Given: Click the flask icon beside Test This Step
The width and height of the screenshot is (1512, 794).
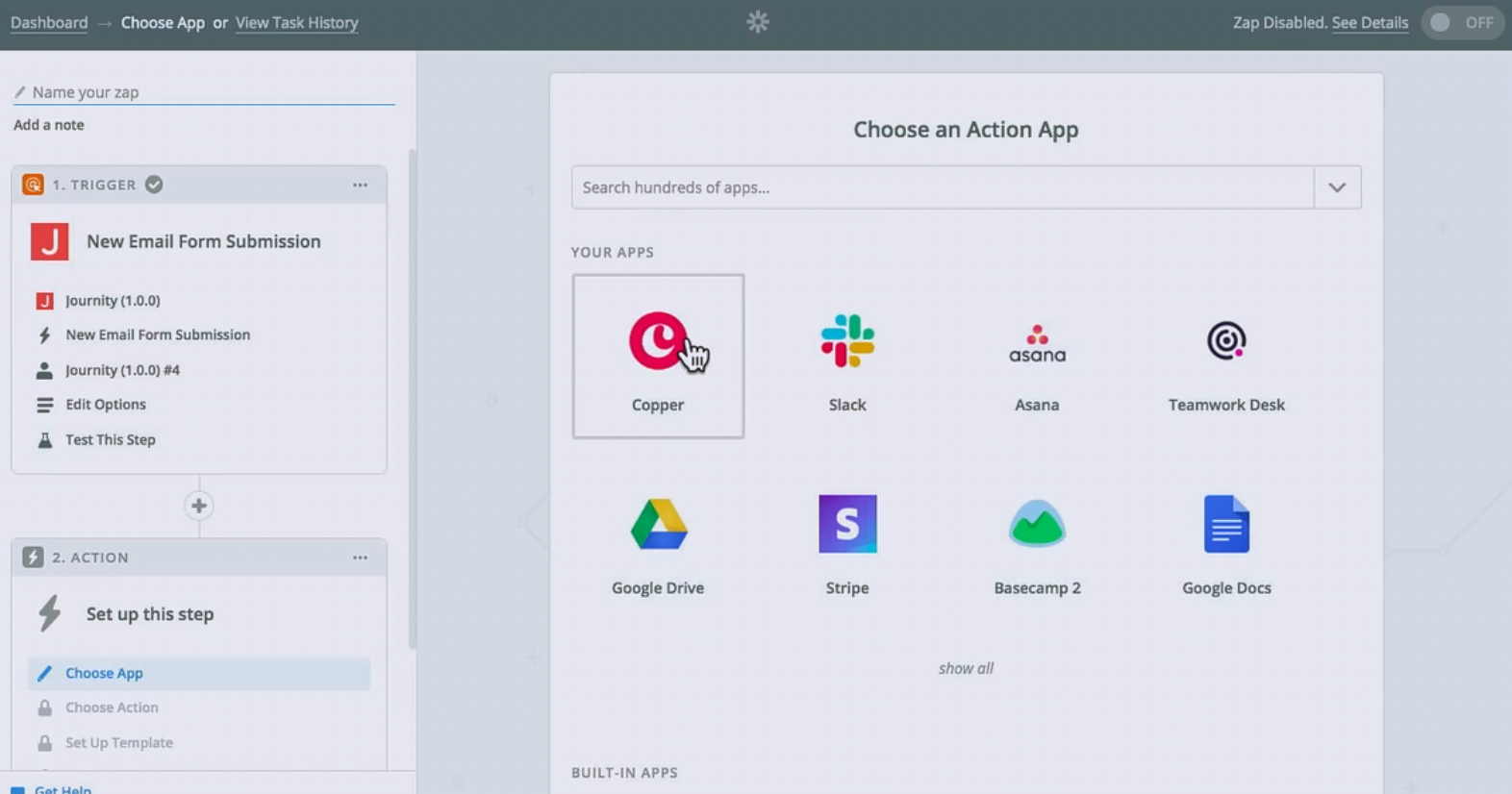Looking at the screenshot, I should (44, 440).
